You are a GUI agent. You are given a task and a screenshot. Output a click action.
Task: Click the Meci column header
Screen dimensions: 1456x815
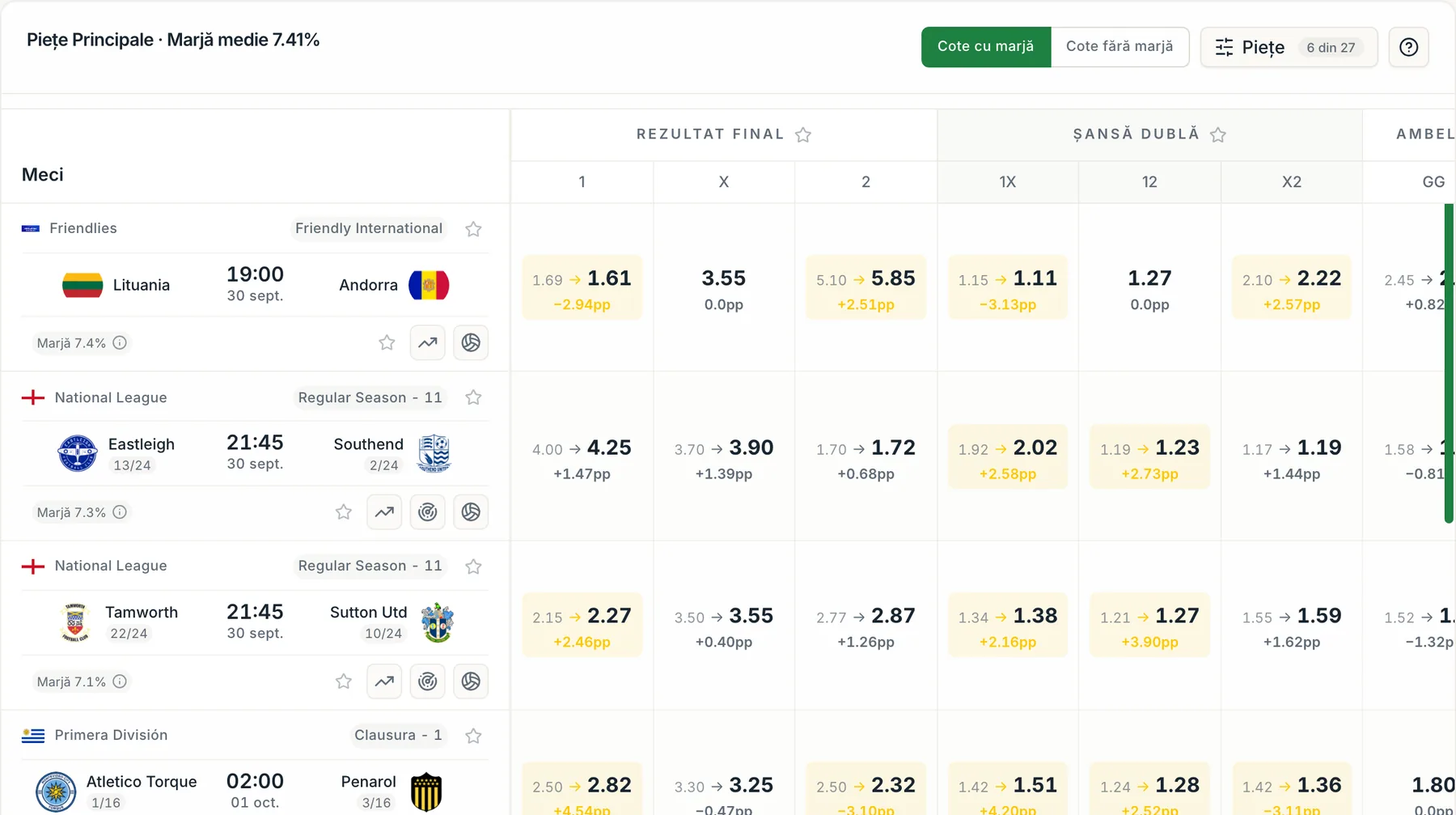point(43,175)
